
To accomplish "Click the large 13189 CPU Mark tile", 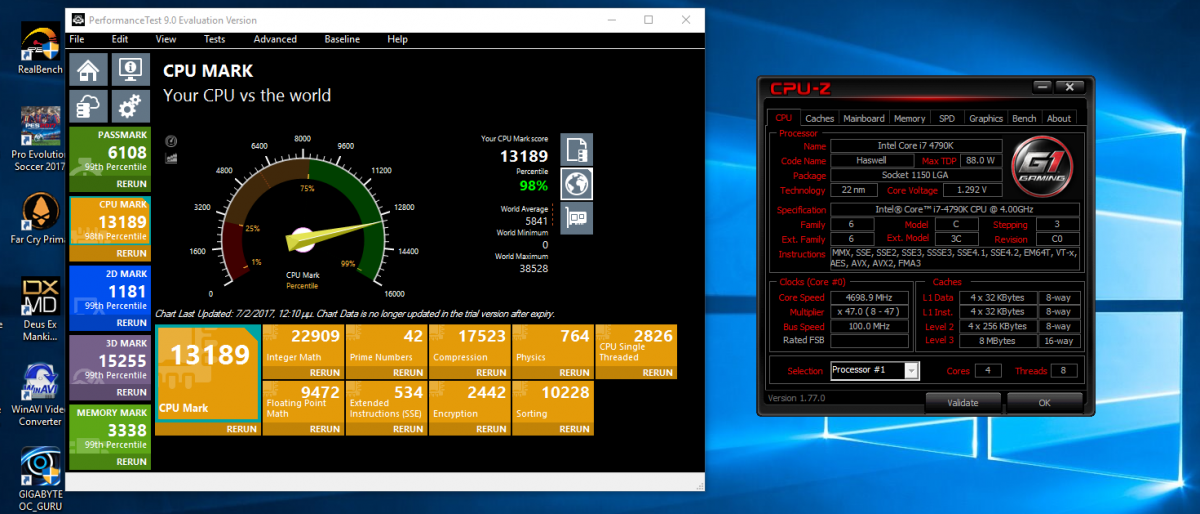I will click(208, 380).
